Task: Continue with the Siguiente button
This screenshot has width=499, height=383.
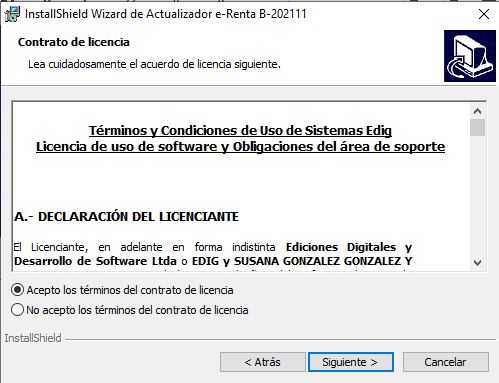Action: pos(351,362)
